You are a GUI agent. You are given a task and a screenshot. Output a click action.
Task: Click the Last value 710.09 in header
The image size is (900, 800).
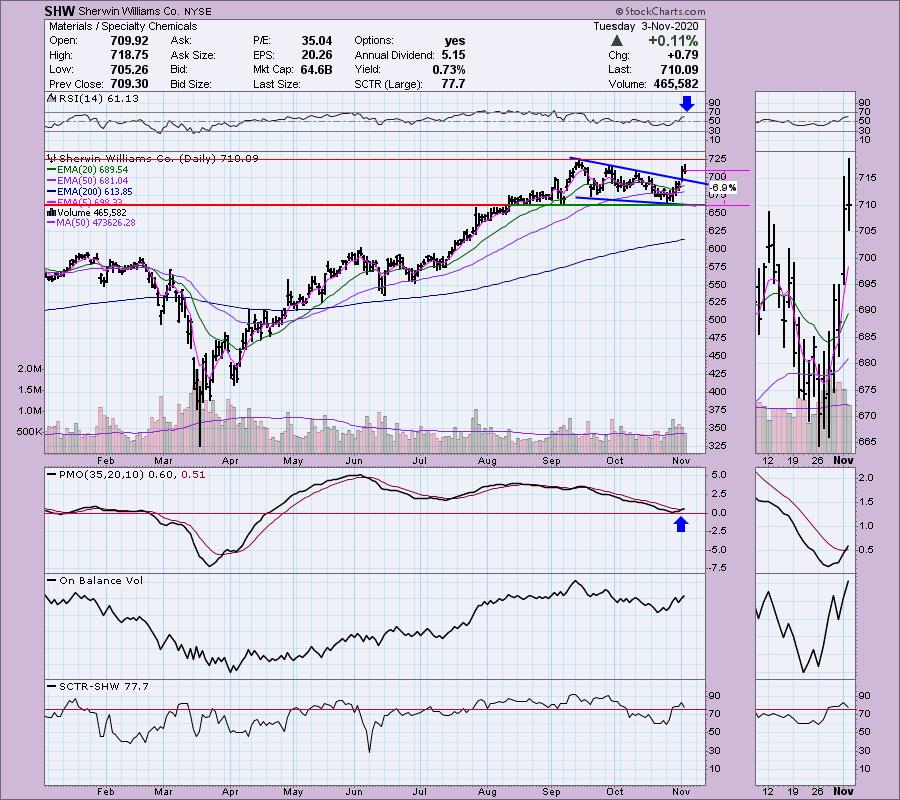tap(680, 69)
